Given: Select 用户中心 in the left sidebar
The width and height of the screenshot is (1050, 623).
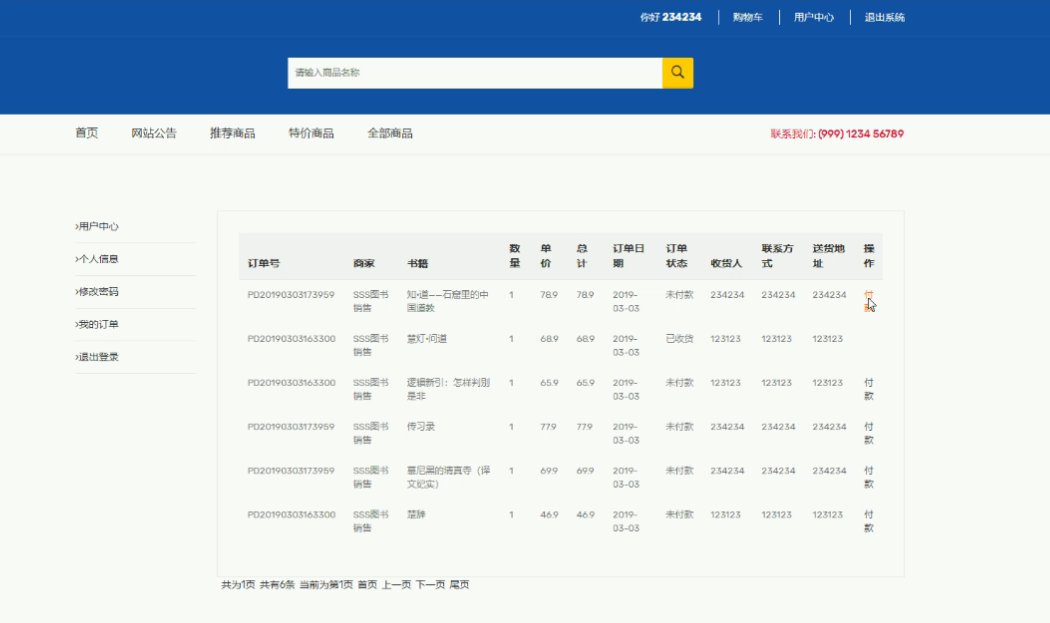Looking at the screenshot, I should [x=97, y=226].
